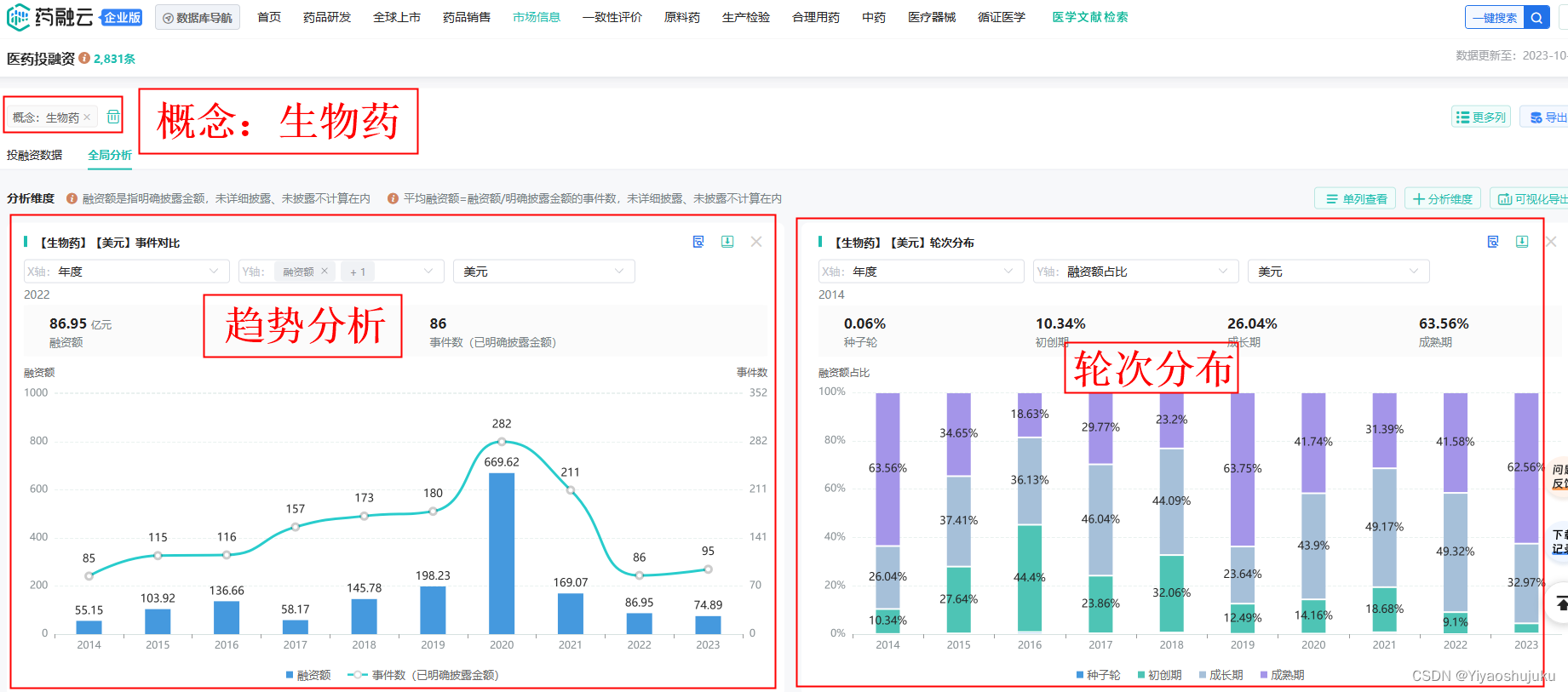
Task: Click the 2020 line peak labeled 282
Action: coord(502,442)
